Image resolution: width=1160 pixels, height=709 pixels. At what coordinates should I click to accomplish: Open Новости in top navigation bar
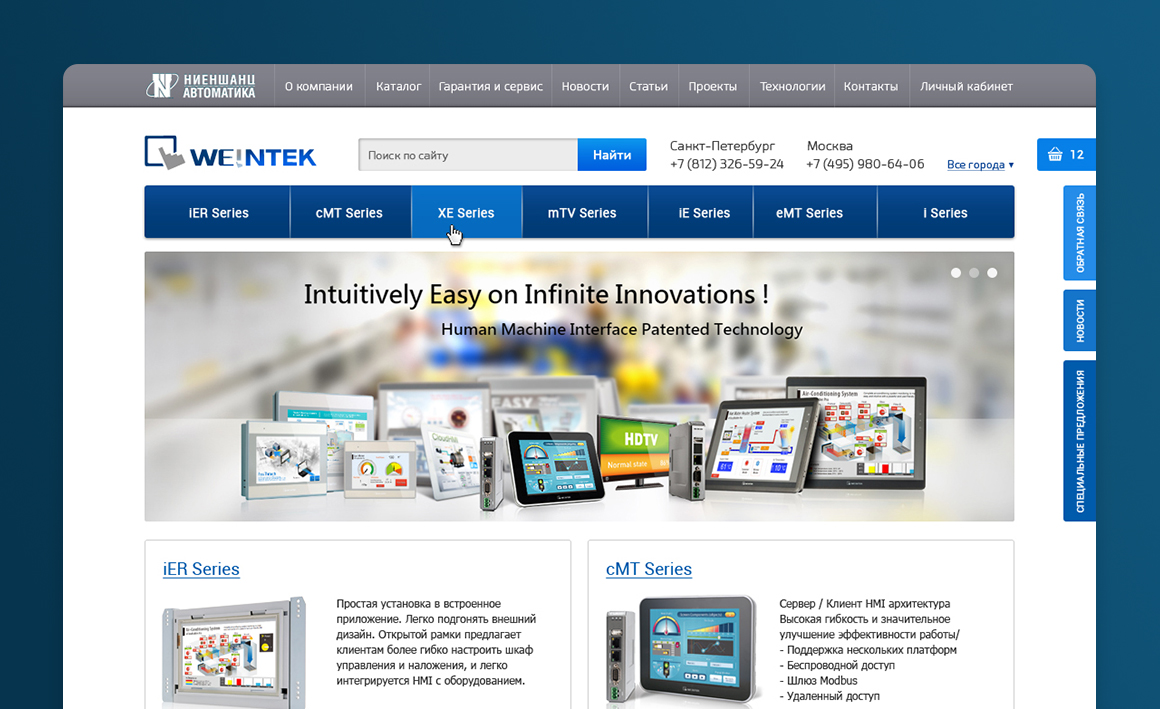(585, 87)
